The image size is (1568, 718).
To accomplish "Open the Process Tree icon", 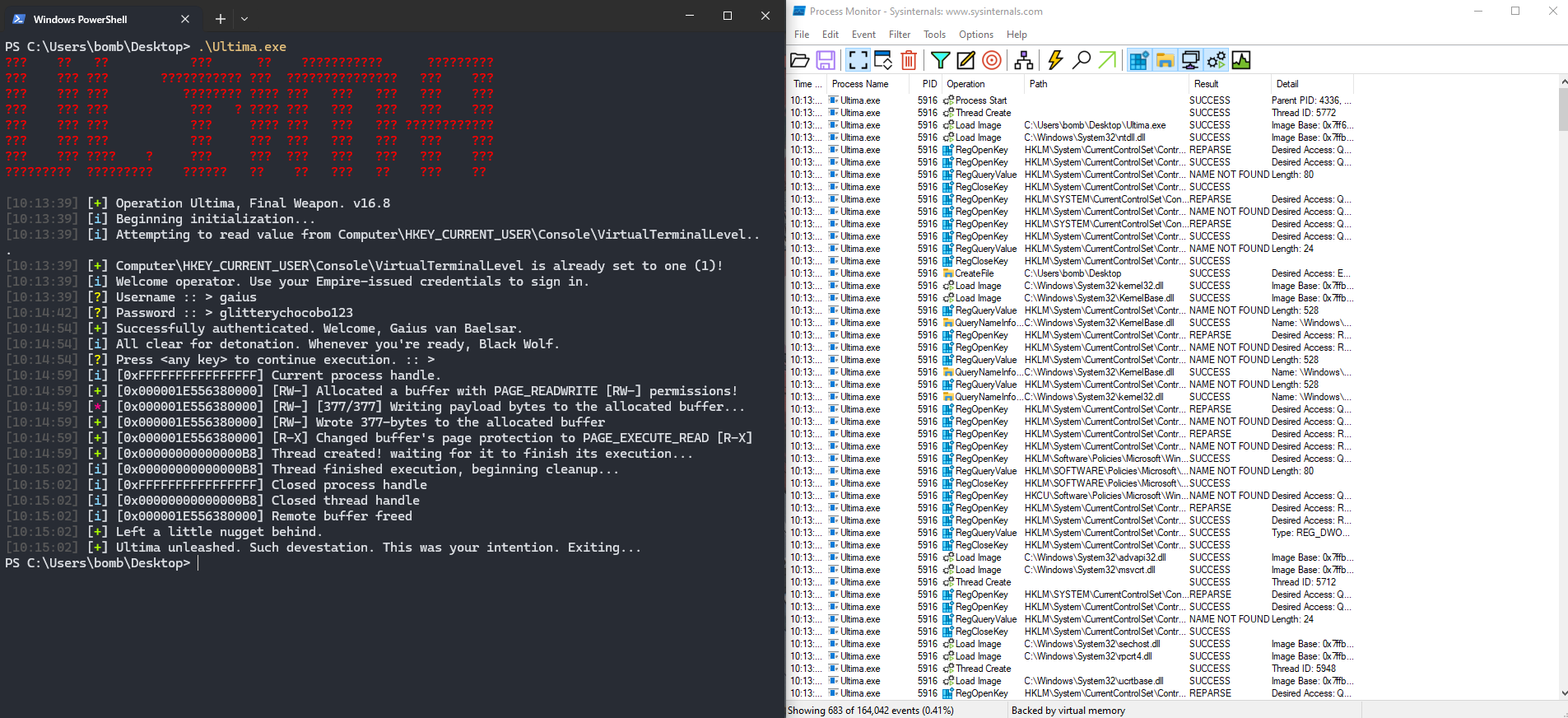I will (x=1024, y=60).
